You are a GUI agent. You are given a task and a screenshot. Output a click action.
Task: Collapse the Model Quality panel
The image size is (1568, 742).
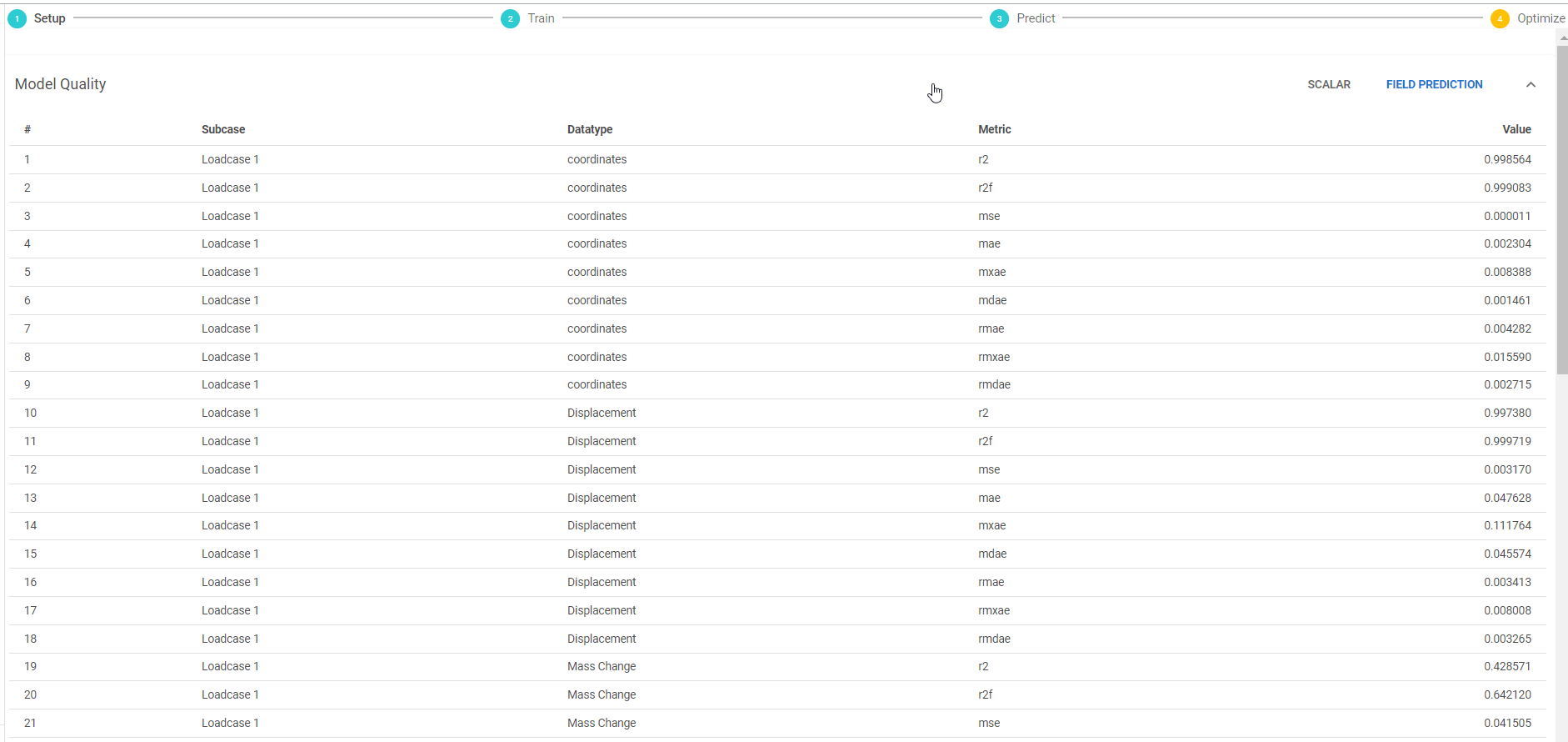[1531, 84]
